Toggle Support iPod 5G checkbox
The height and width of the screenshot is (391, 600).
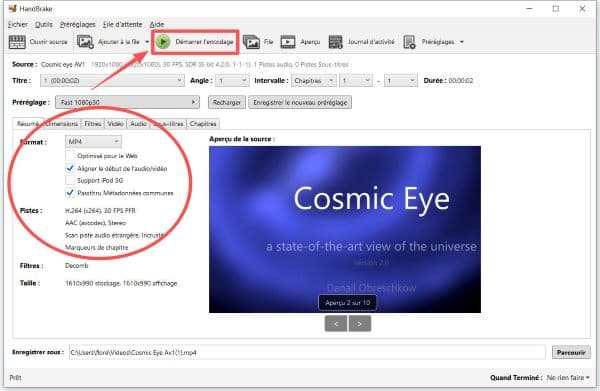[70, 180]
